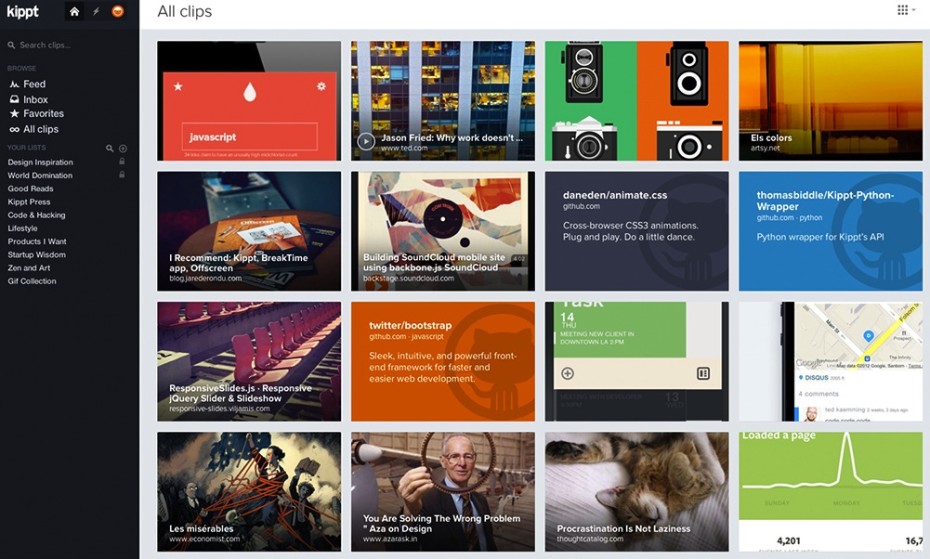The image size is (930, 559).
Task: Open the Les misérables clip
Action: click(x=249, y=492)
